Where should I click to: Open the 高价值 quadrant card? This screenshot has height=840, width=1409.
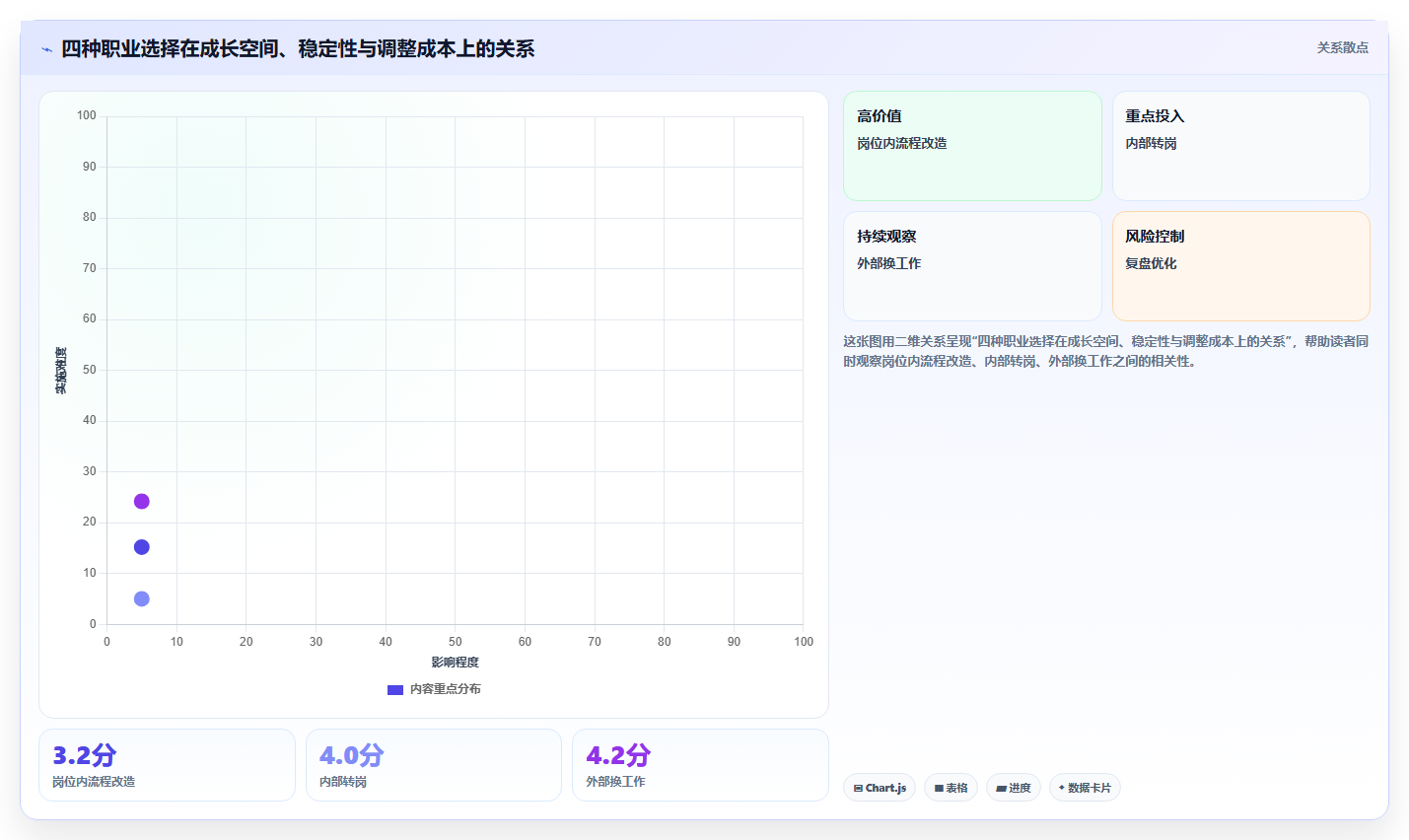click(x=972, y=146)
